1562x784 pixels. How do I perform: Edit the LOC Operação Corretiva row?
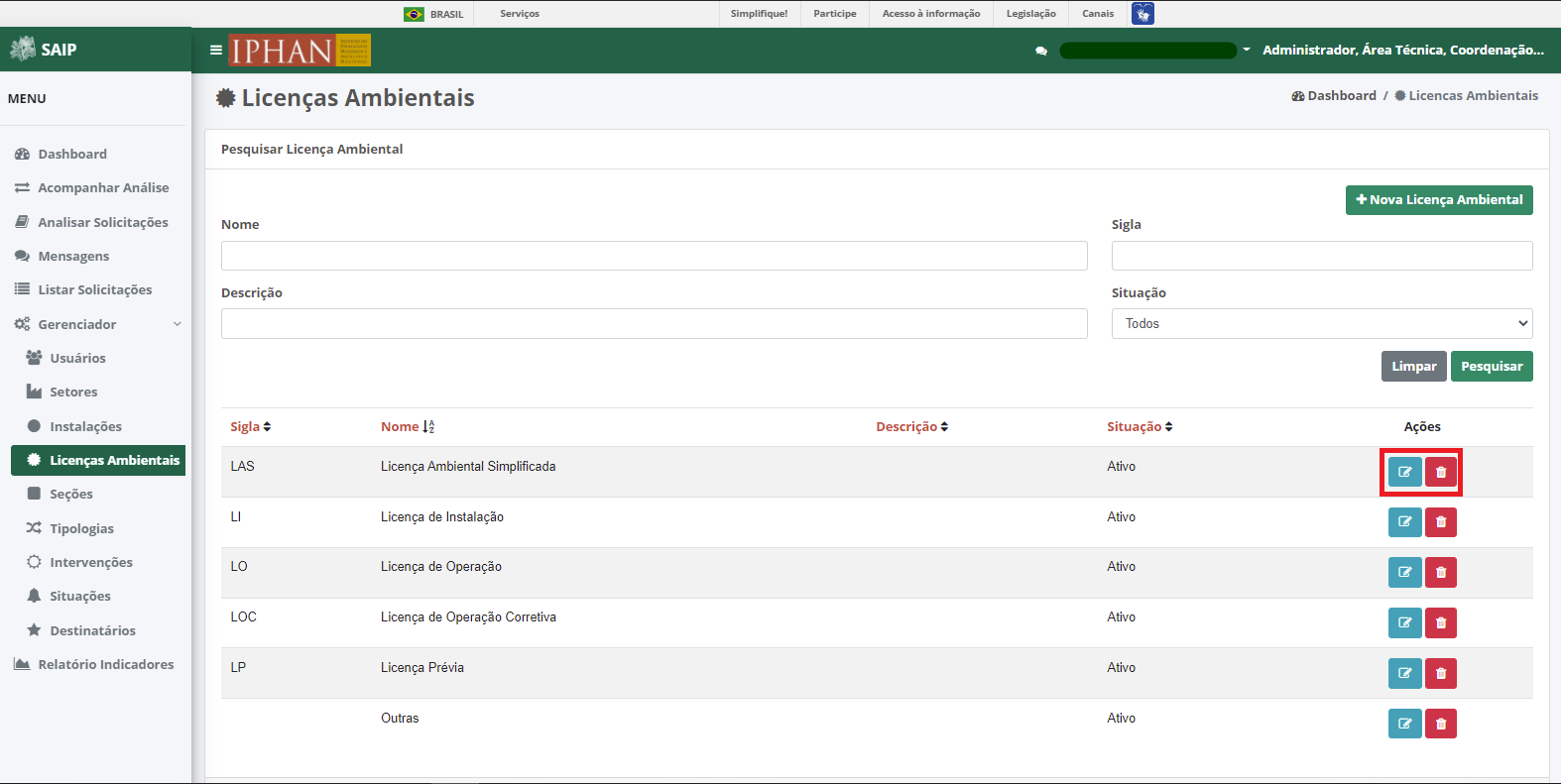tap(1404, 622)
